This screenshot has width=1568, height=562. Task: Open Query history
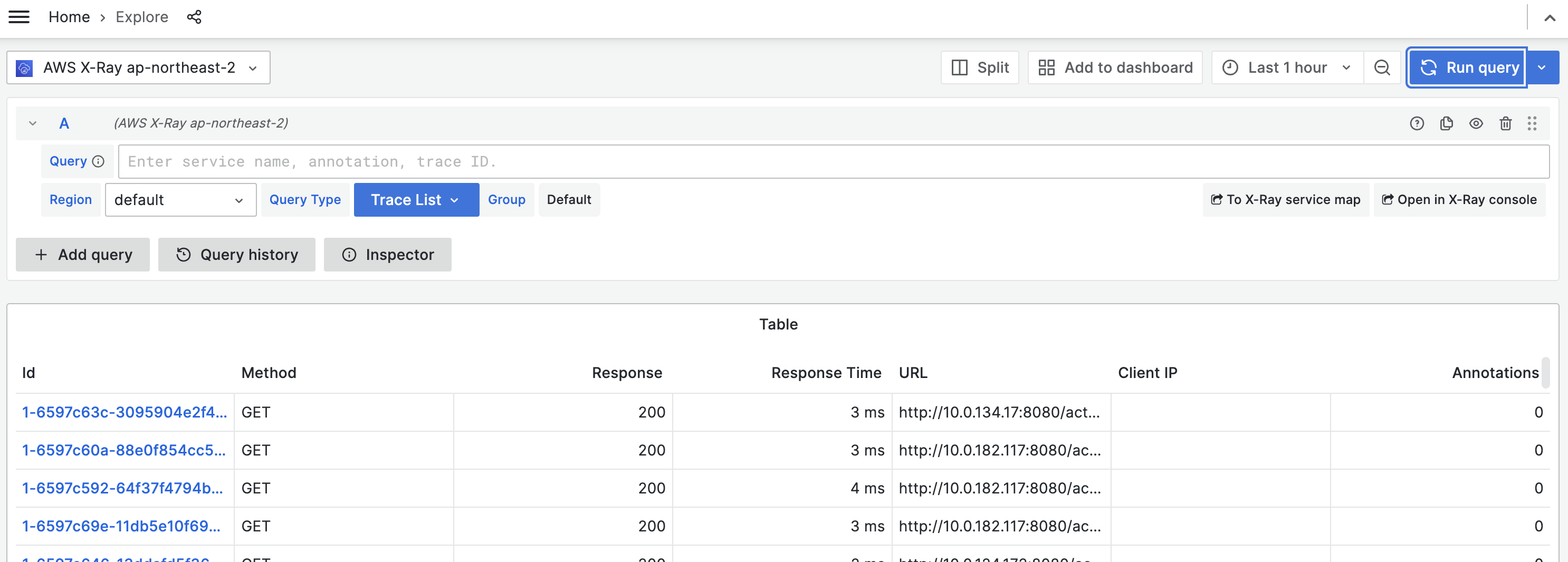coord(237,255)
